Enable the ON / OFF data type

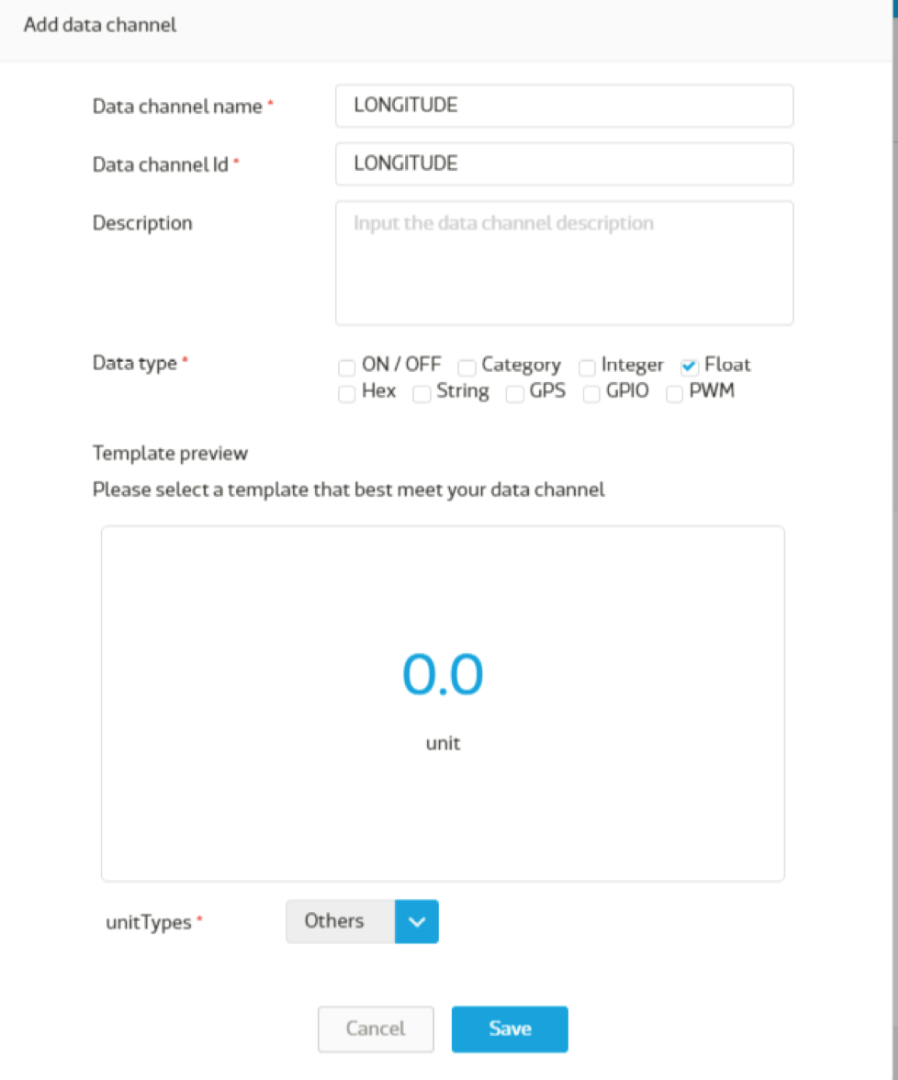click(x=346, y=367)
